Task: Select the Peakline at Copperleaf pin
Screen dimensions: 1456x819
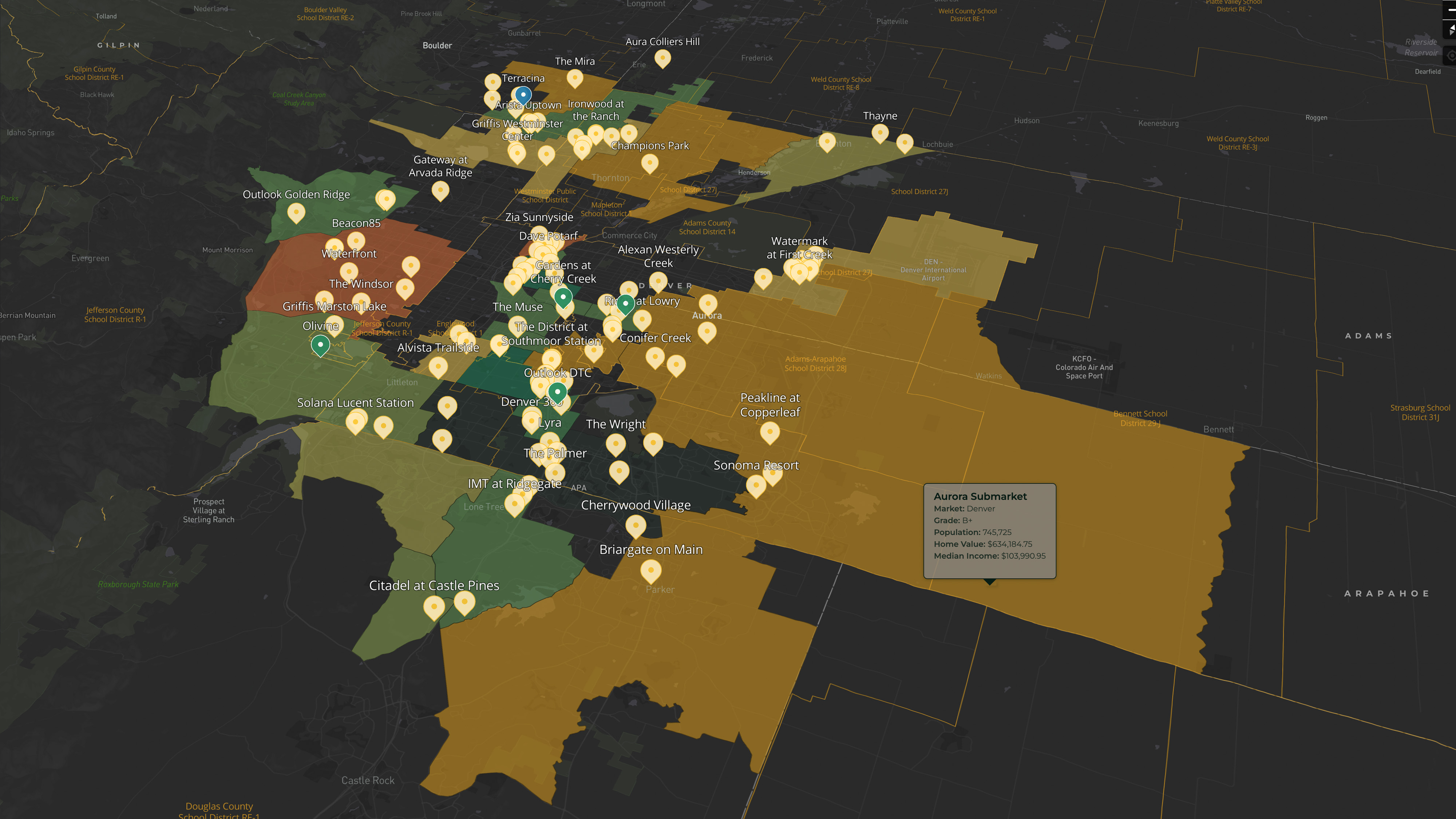Action: 769,432
